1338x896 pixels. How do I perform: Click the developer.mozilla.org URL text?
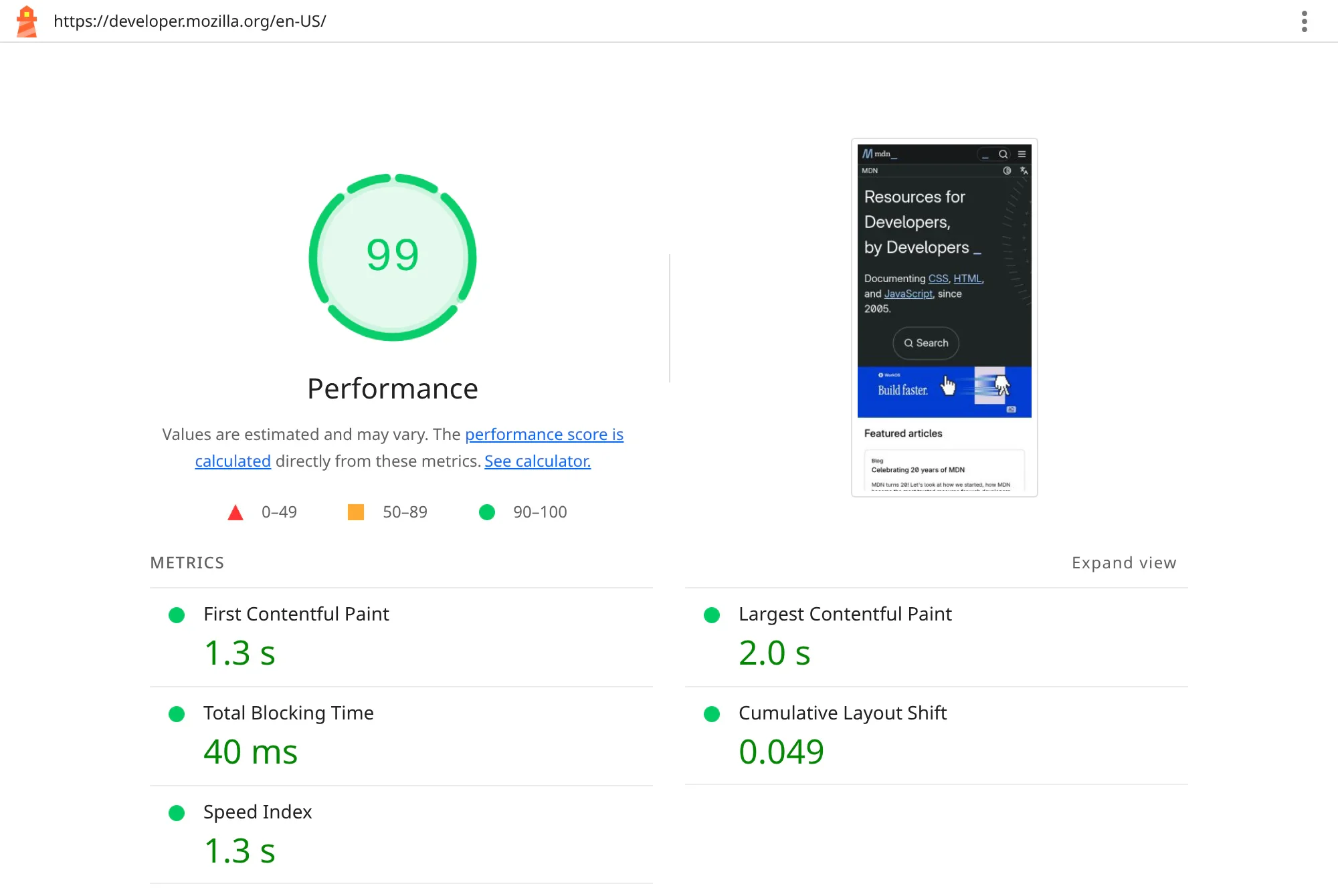pos(190,21)
